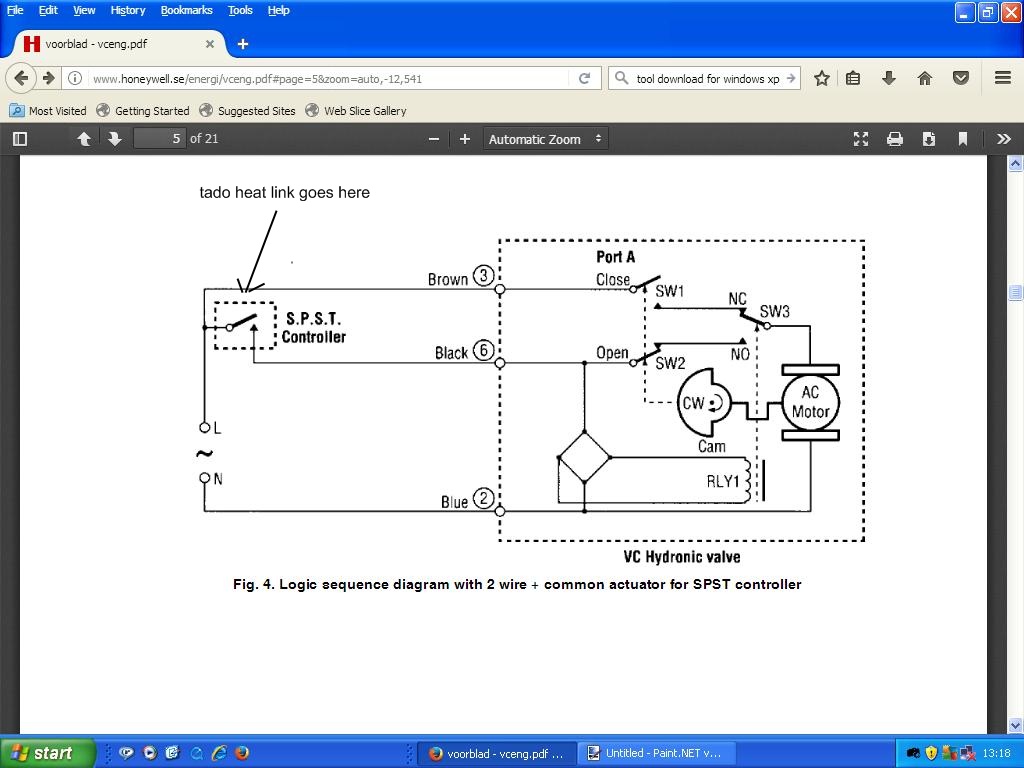Reload the current page
Viewport: 1024px width, 768px height.
click(x=584, y=78)
